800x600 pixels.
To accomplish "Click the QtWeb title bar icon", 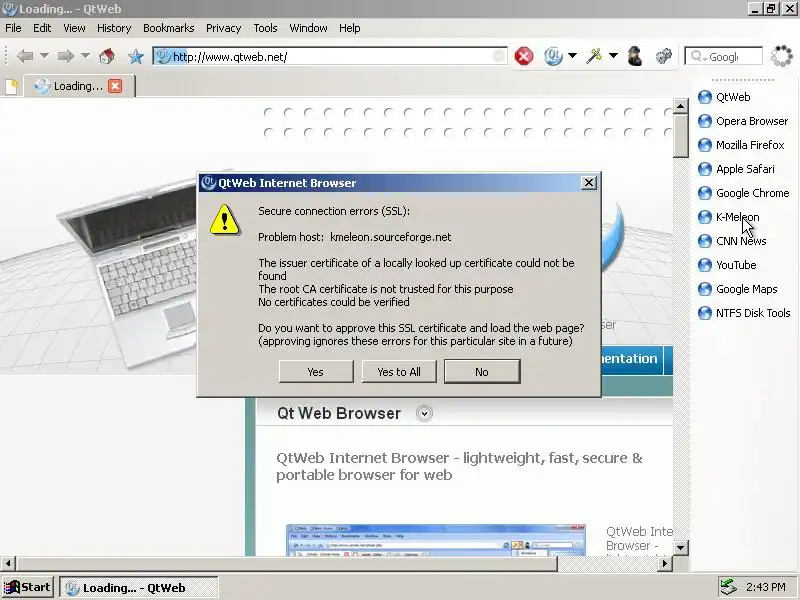I will tap(9, 9).
